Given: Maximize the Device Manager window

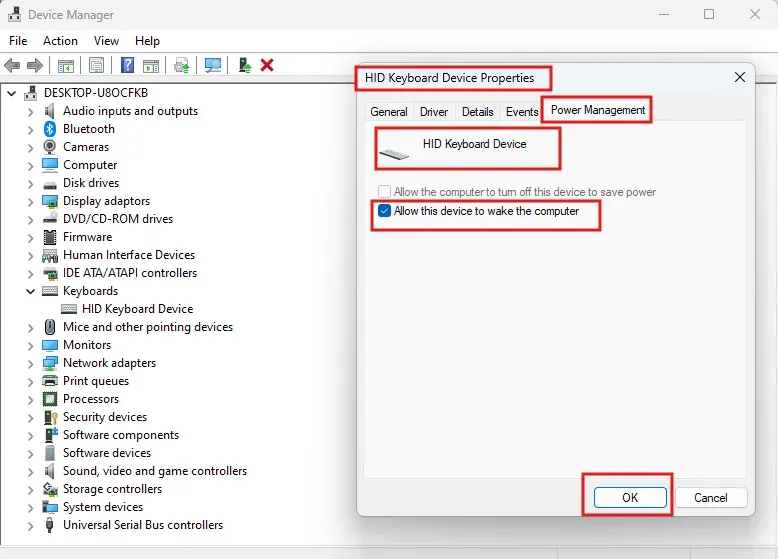Looking at the screenshot, I should pyautogui.click(x=709, y=14).
